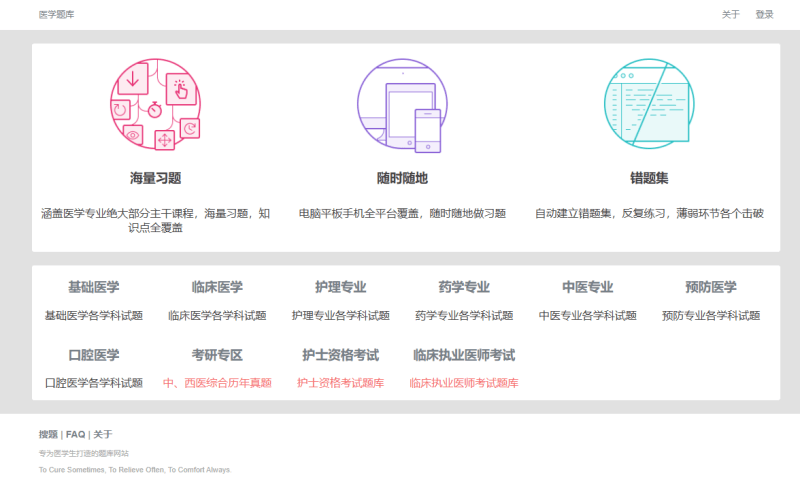Click the purple 随时随地 devices illustration
Screen dimensions: 800x488
tap(402, 105)
